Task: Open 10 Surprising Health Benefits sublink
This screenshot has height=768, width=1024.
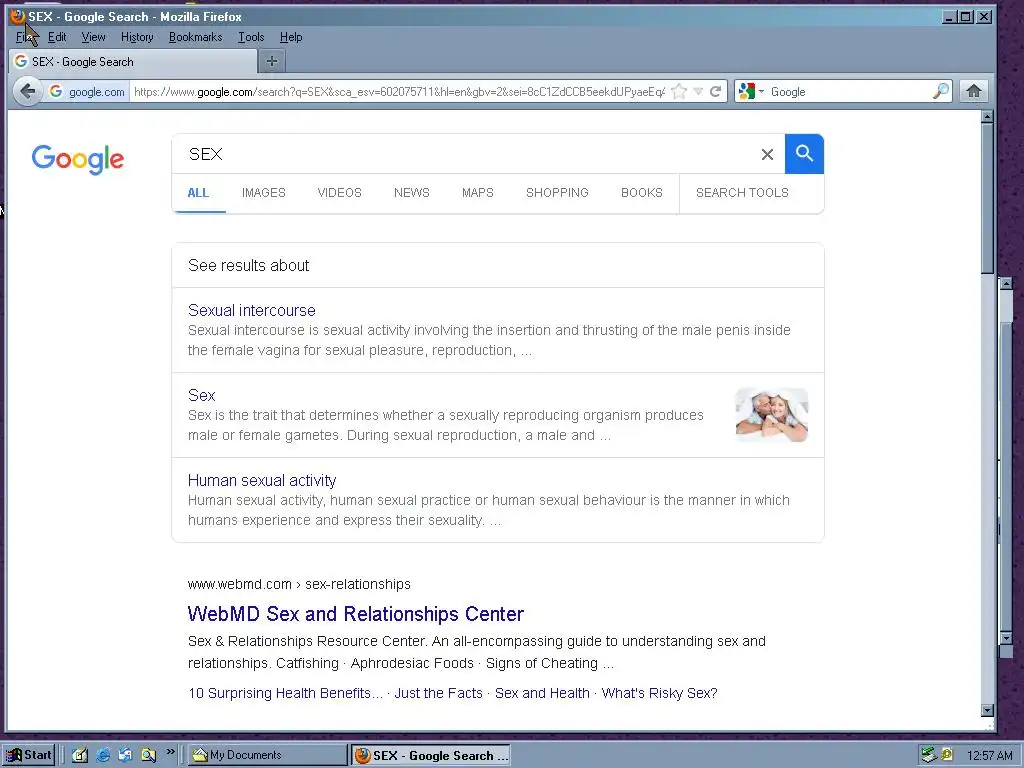Action: point(285,693)
